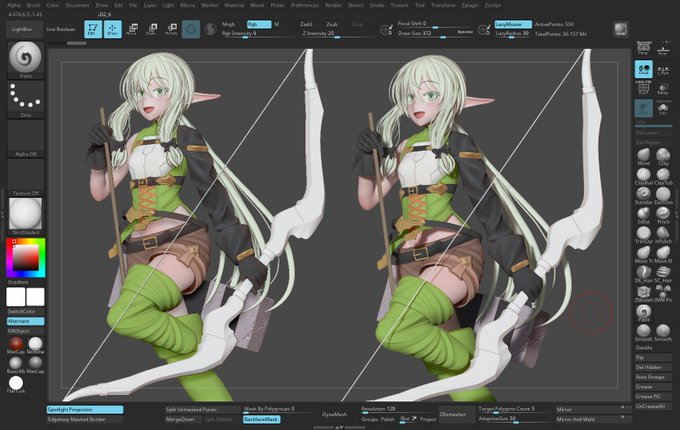Select the DamStandard brush
This screenshot has height=430, width=680.
663,196
